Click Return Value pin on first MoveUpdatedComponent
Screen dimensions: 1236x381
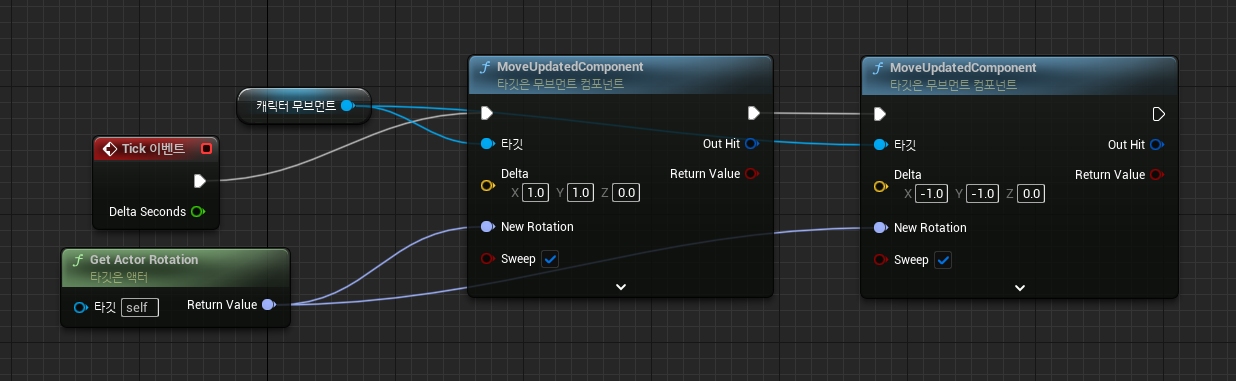pyautogui.click(x=751, y=174)
